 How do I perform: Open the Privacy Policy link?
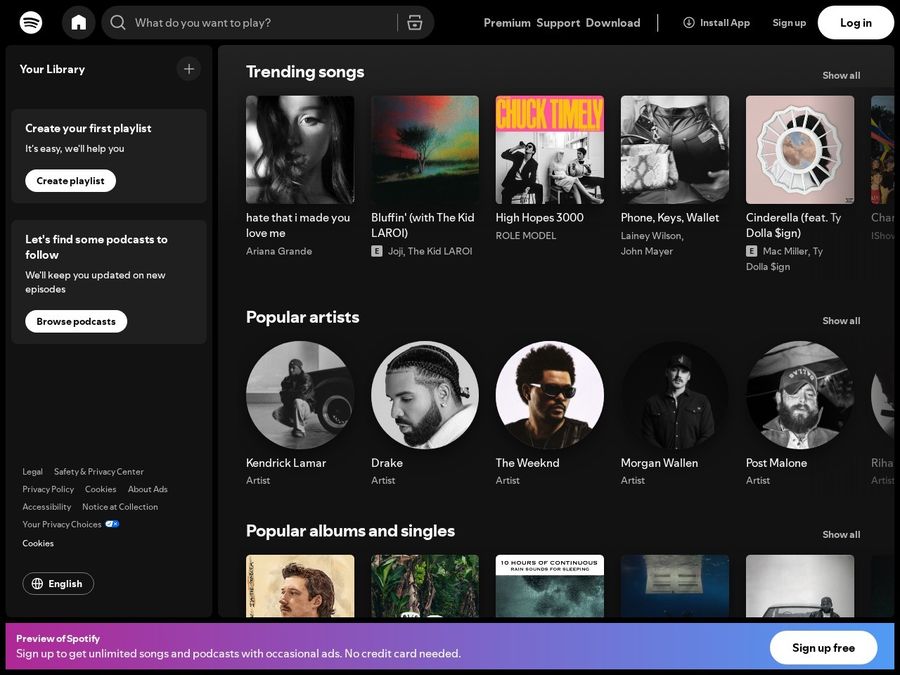pyautogui.click(x=48, y=490)
